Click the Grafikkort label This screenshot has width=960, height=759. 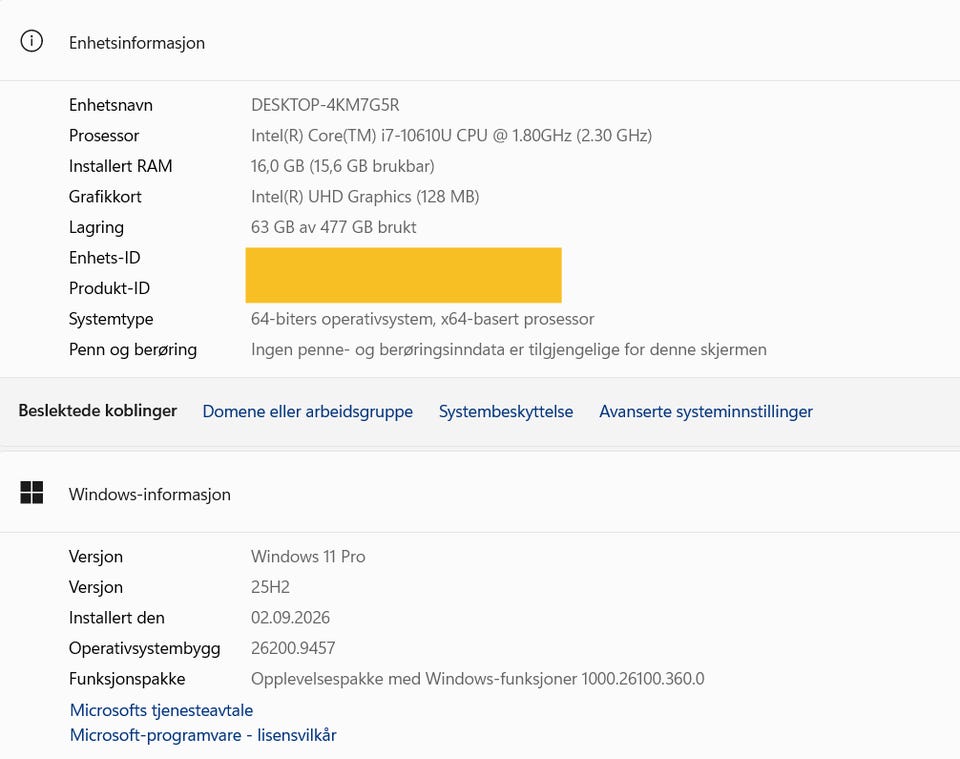(105, 196)
